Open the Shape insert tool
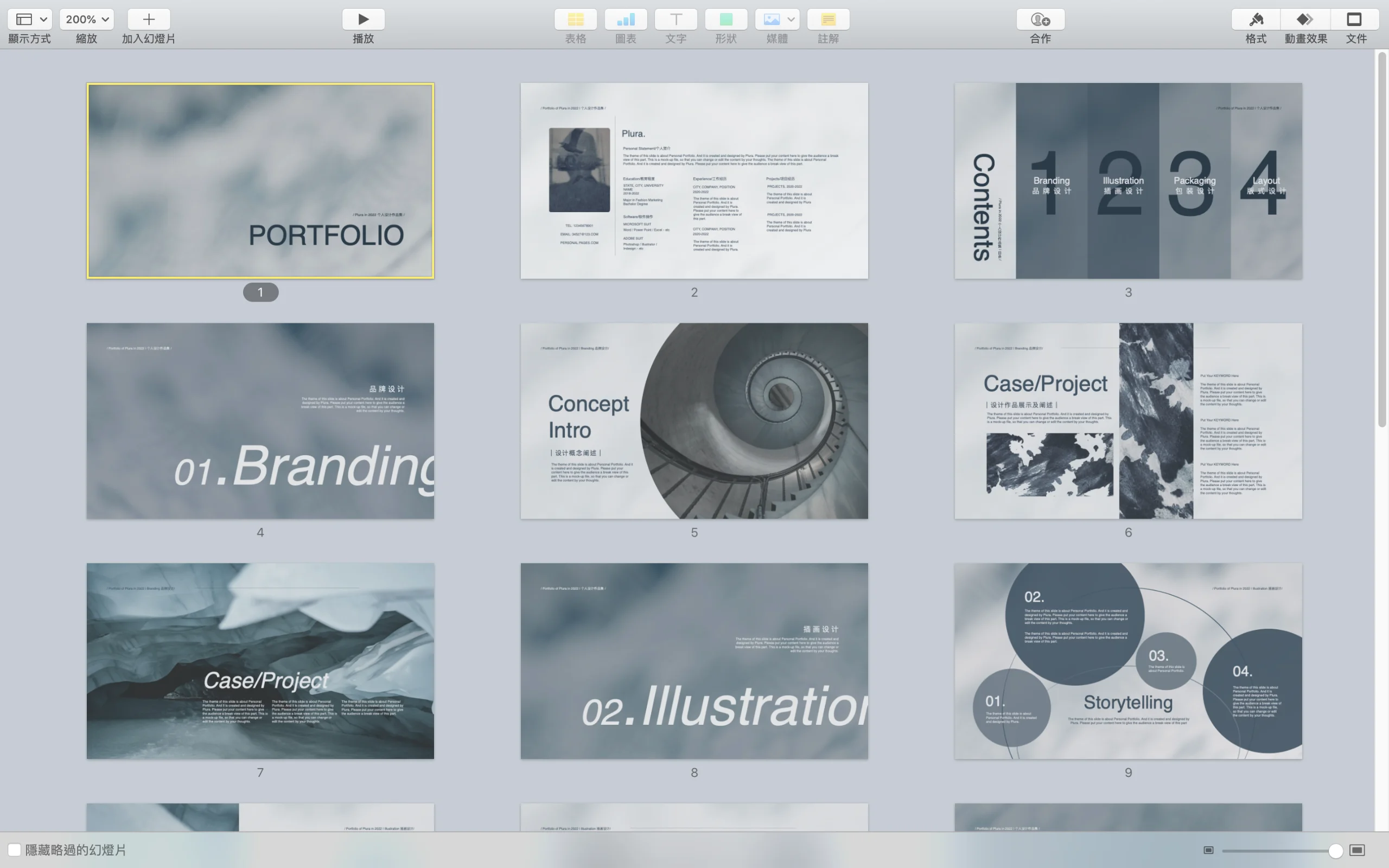Viewport: 1389px width, 868px height. [x=725, y=20]
